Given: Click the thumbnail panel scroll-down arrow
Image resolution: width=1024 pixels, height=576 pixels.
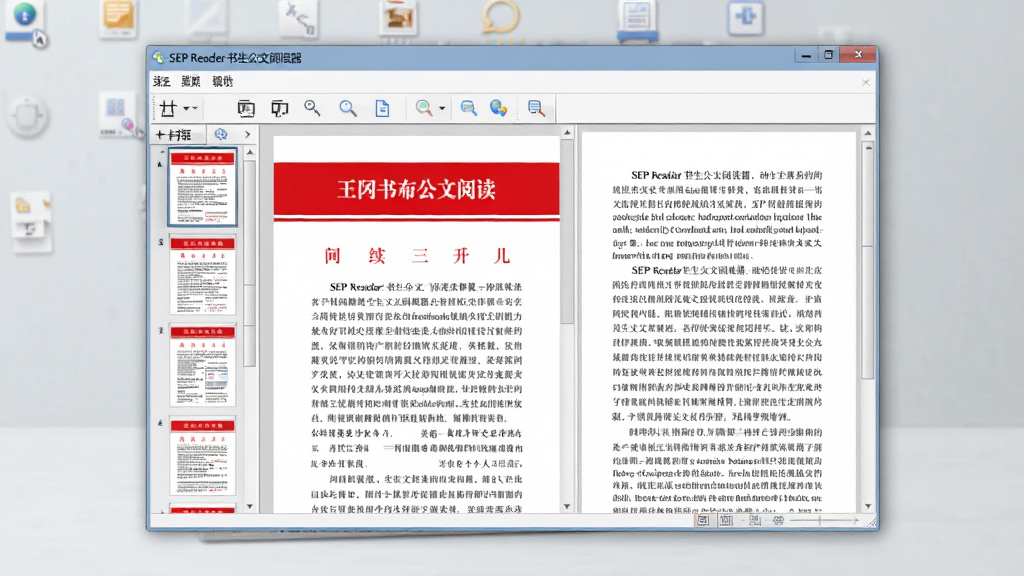Looking at the screenshot, I should click(x=250, y=507).
